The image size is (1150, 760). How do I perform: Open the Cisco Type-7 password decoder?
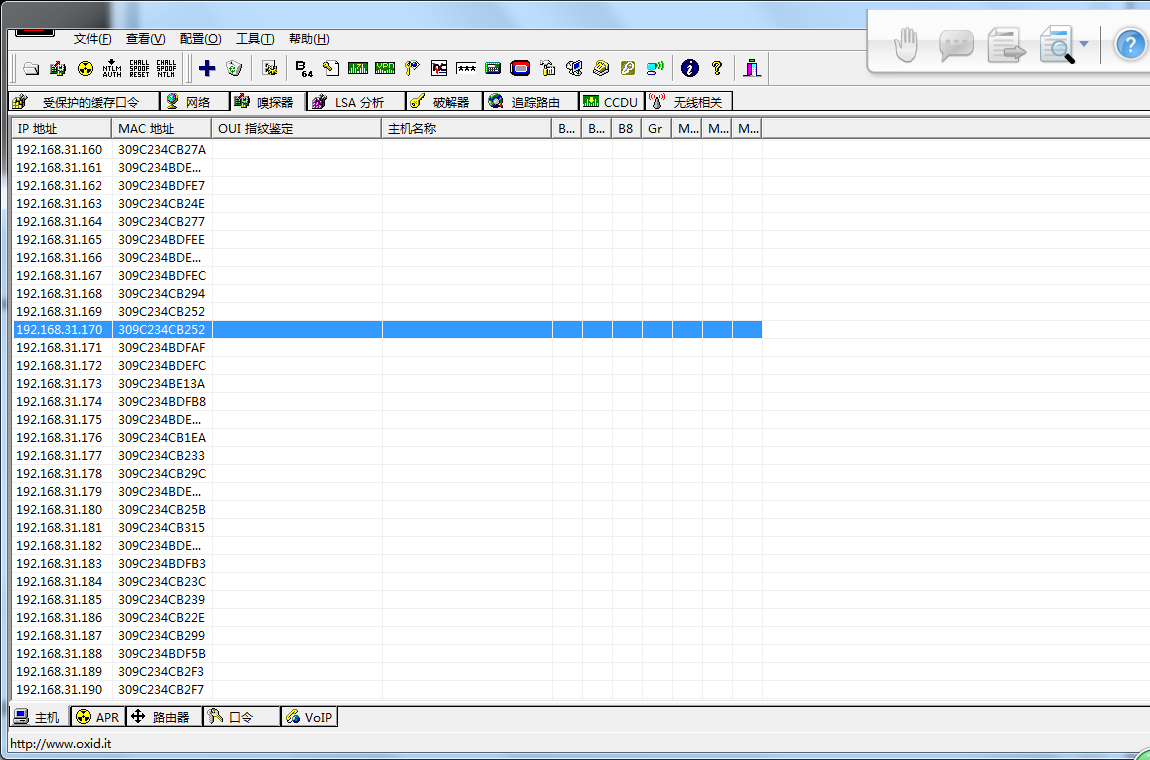[x=358, y=69]
